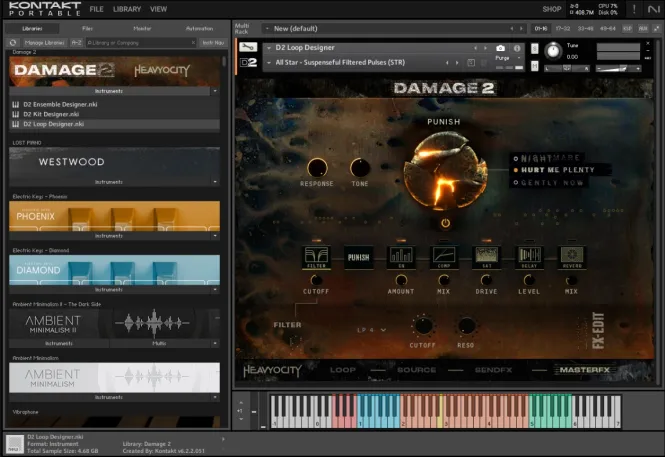Open the VIEW menu
The height and width of the screenshot is (457, 665).
158,9
